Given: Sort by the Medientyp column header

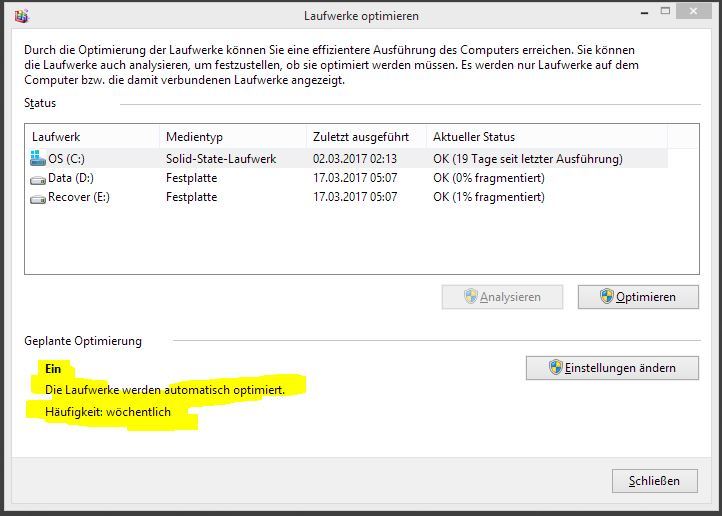Looking at the screenshot, I should 194,136.
